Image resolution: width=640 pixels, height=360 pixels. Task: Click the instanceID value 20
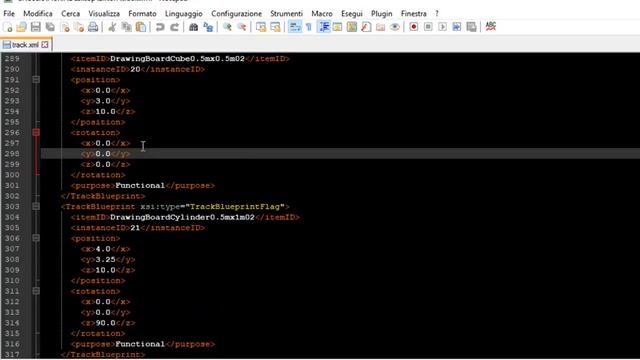coord(135,69)
